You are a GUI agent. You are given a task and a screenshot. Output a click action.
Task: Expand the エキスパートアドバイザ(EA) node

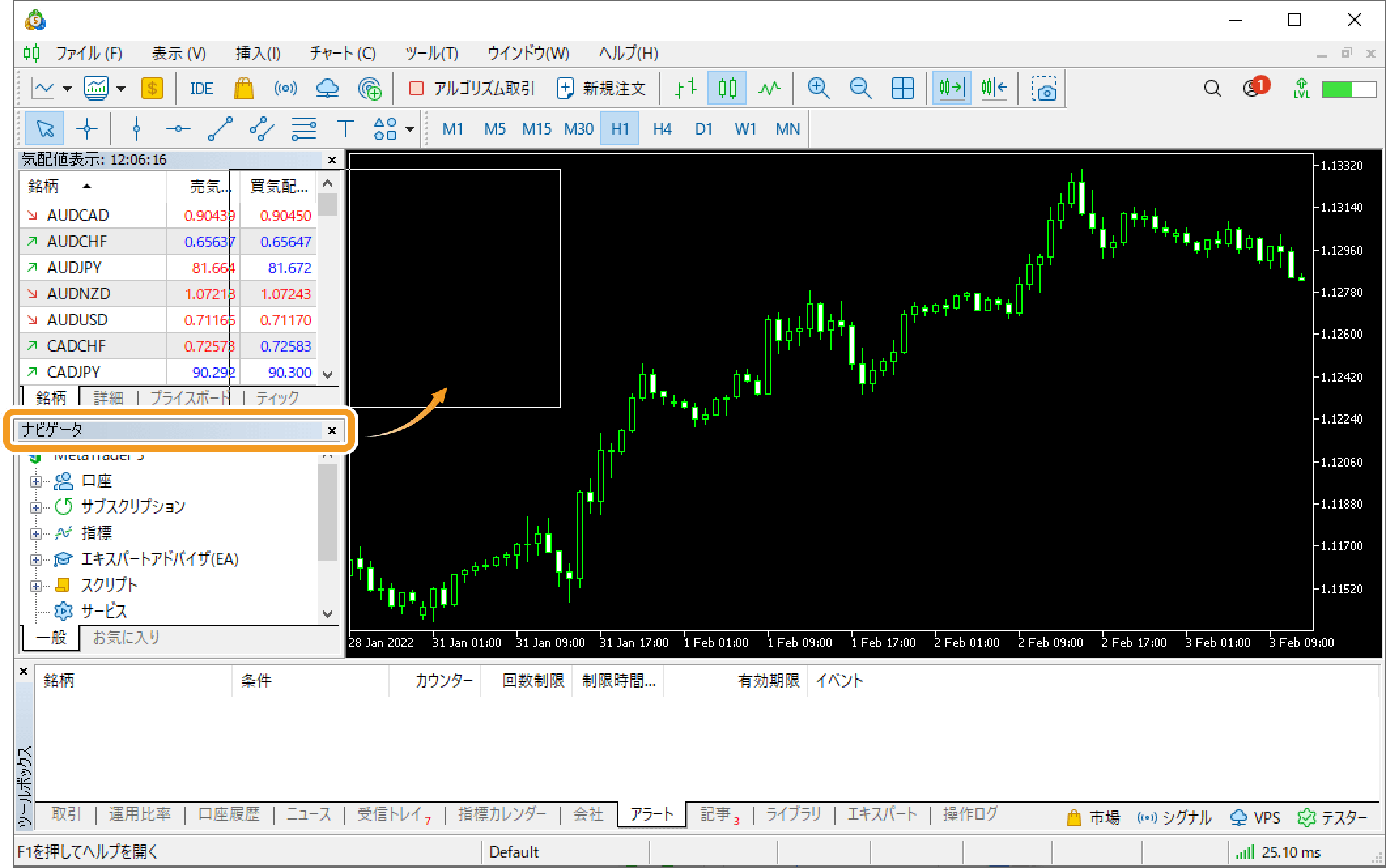(x=35, y=560)
